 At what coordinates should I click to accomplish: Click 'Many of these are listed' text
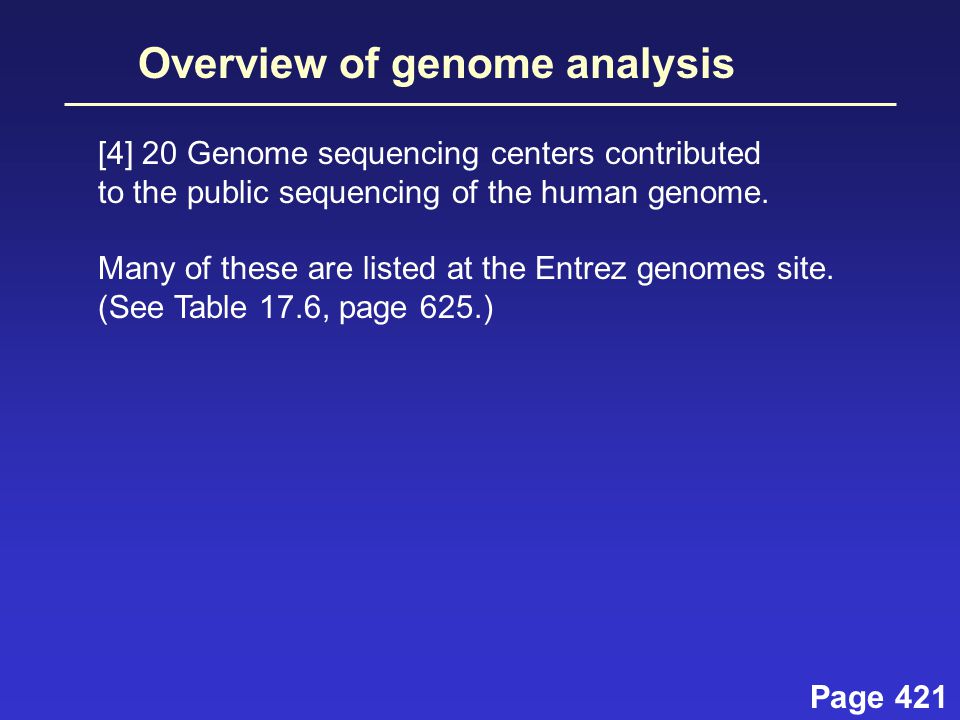click(267, 269)
